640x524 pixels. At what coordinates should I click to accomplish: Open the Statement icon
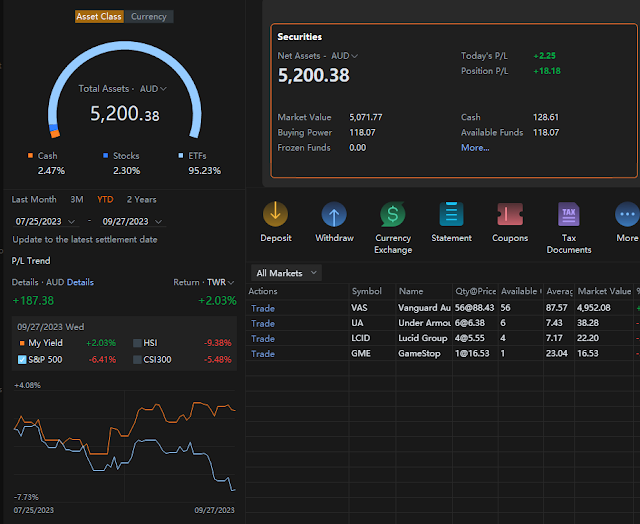point(451,214)
